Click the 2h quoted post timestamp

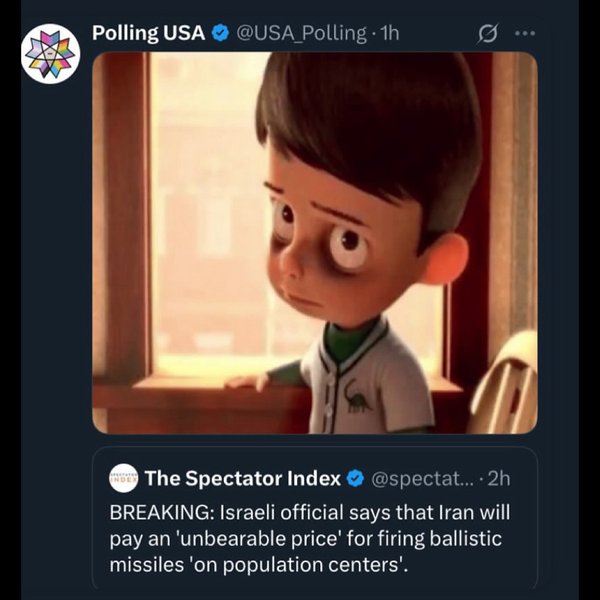[x=500, y=478]
